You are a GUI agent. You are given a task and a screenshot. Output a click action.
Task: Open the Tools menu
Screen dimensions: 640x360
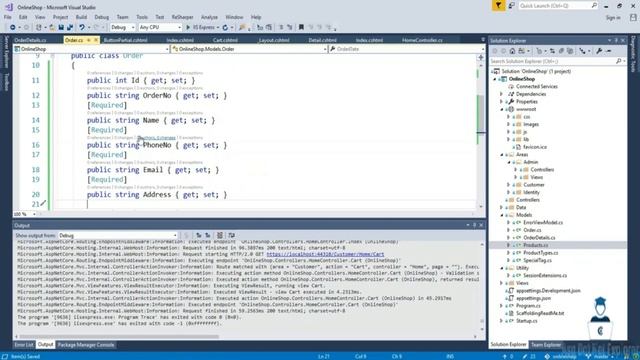[x=142, y=17]
